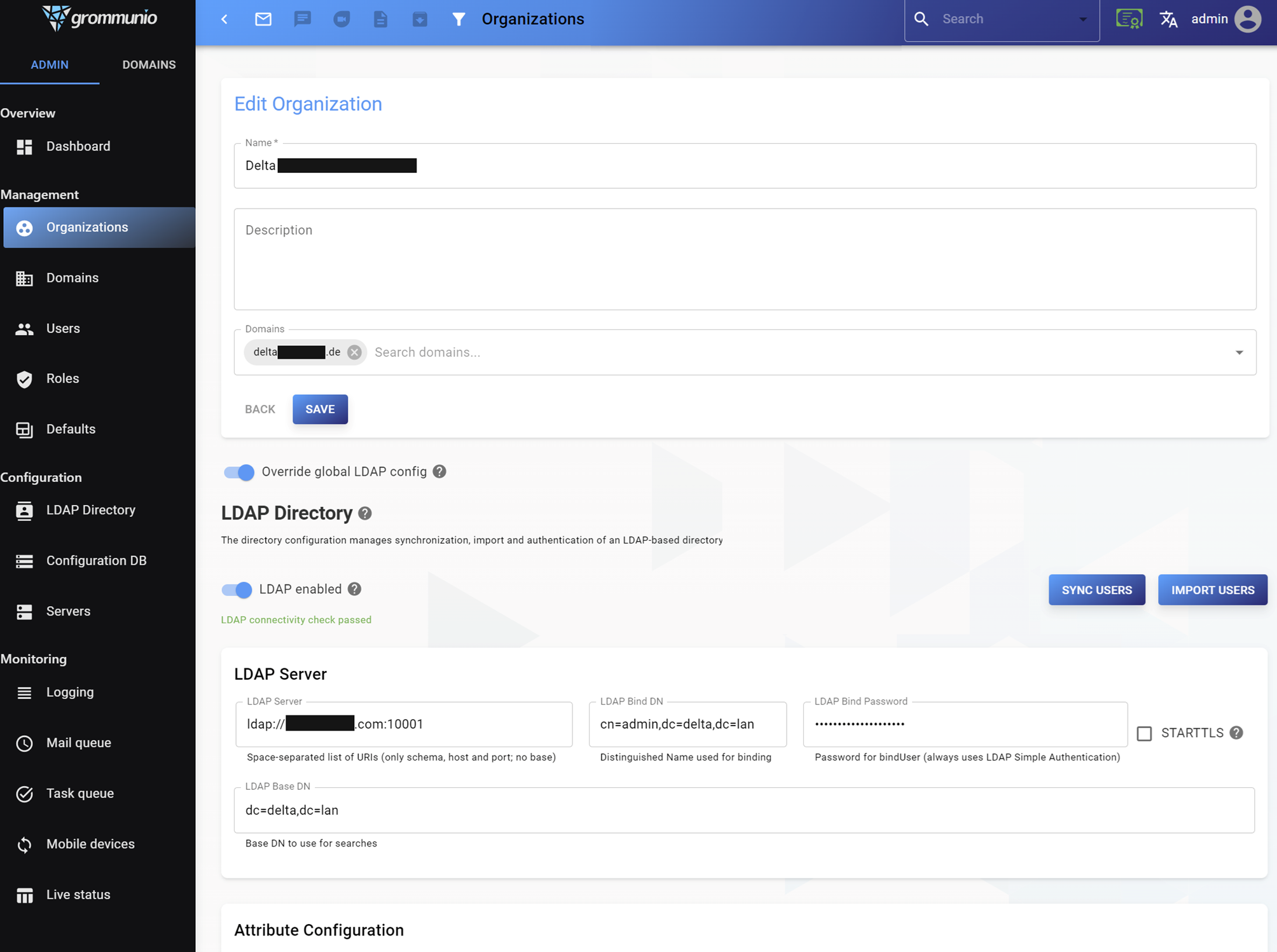
Task: Open the Search bar dropdown
Action: click(x=1084, y=18)
